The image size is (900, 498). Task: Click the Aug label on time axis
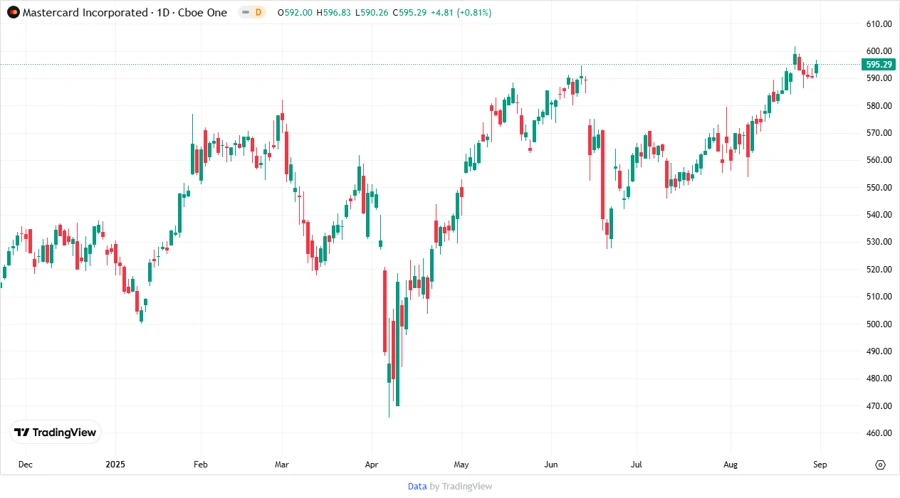730,465
